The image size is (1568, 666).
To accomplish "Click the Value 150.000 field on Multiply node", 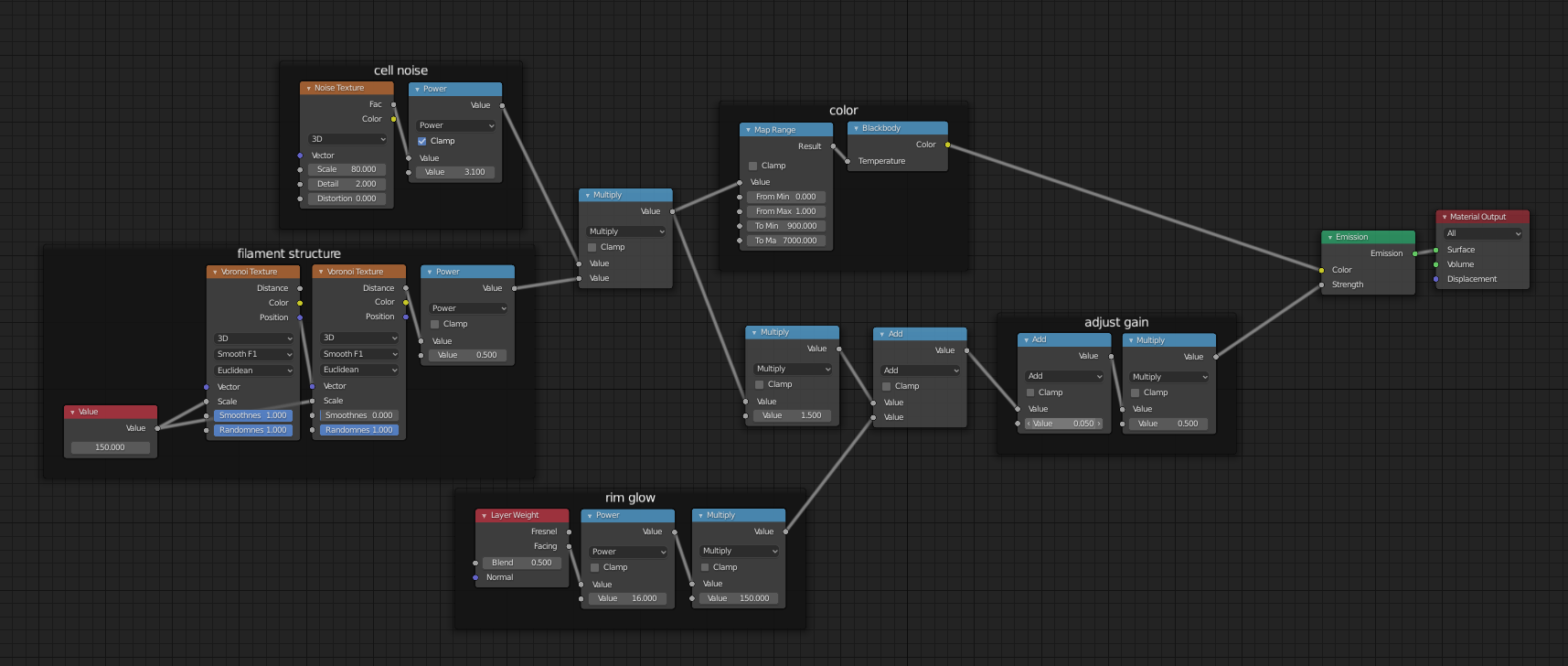I will click(738, 598).
